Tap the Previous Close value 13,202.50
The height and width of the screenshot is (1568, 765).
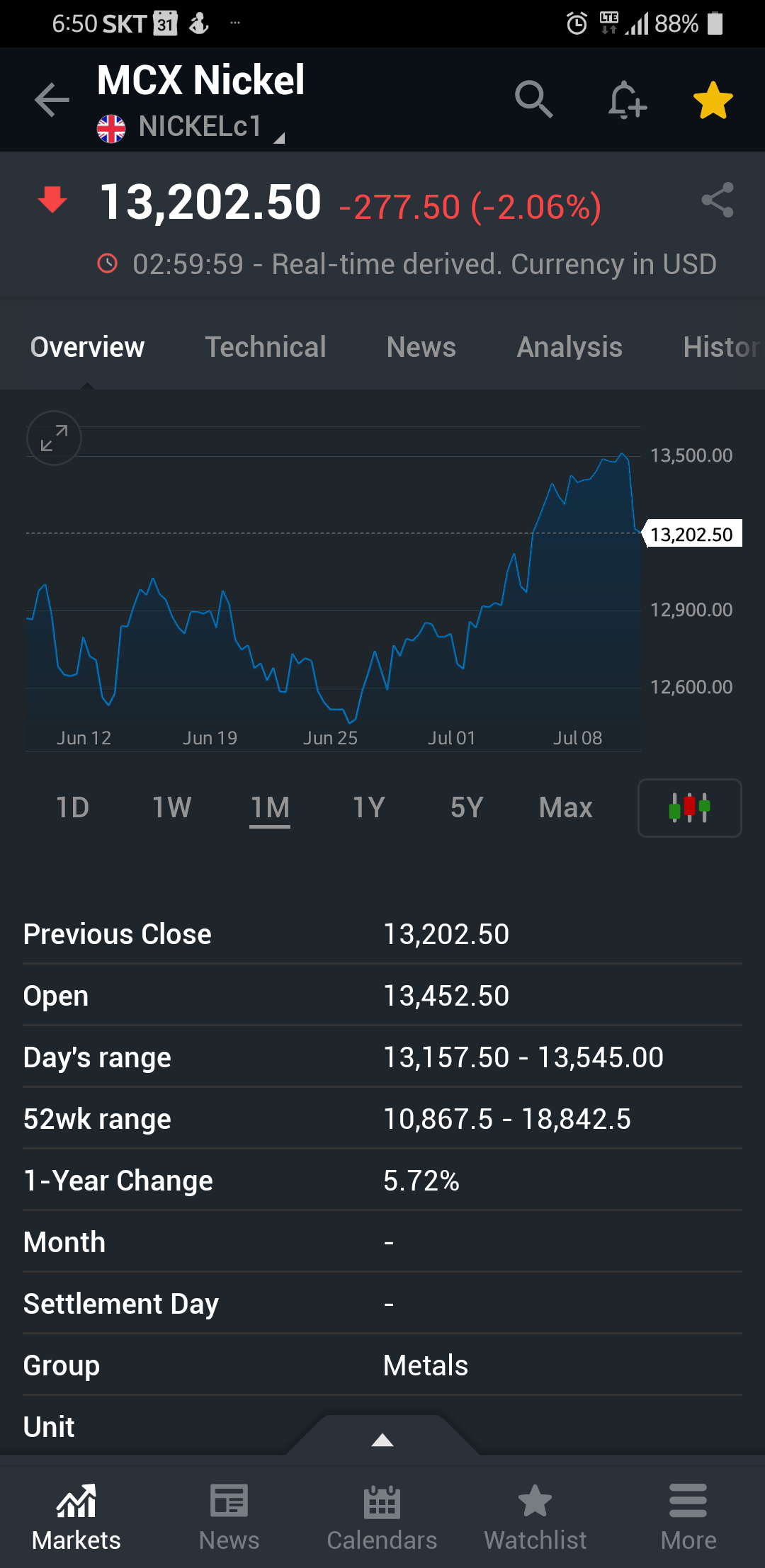pyautogui.click(x=446, y=934)
